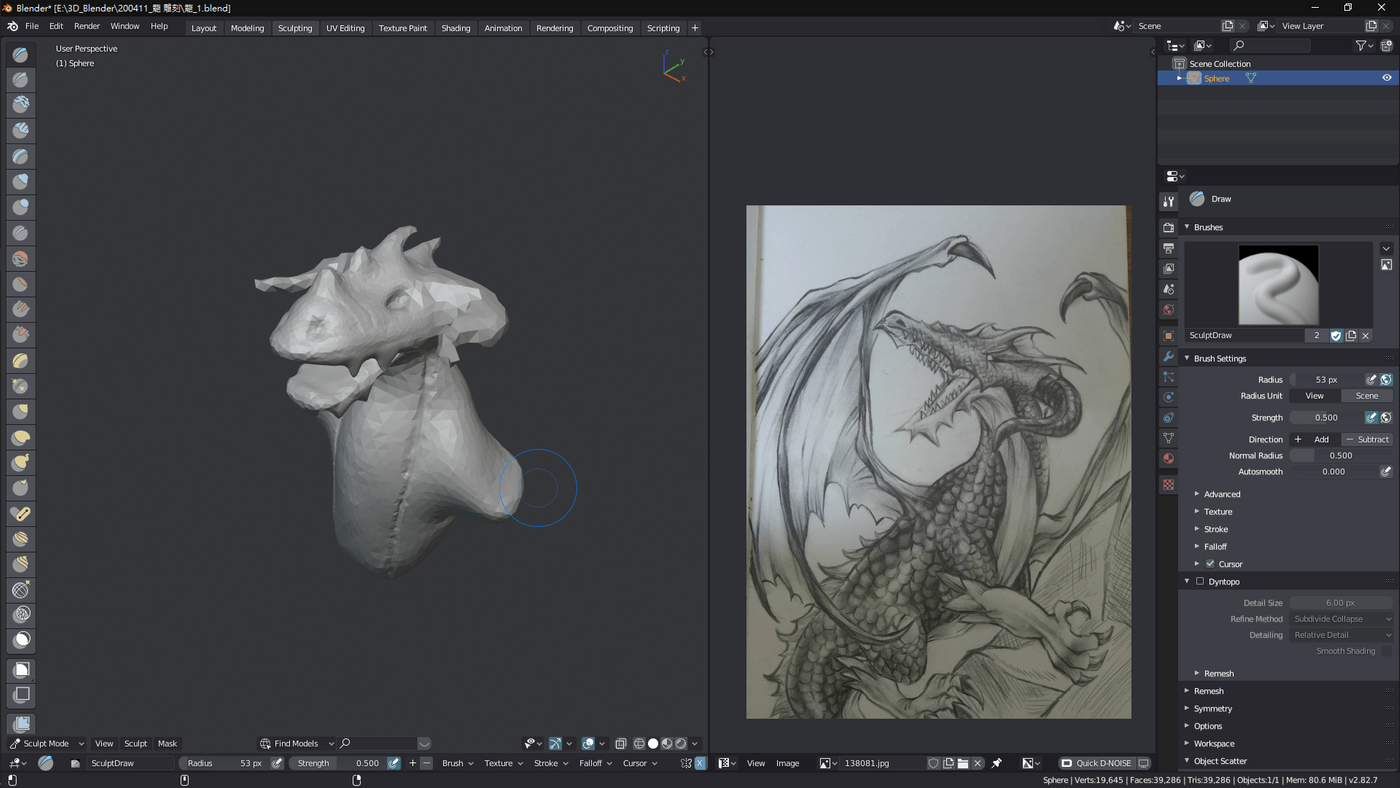This screenshot has width=1400, height=788.
Task: Expand the Workspace panel
Action: [1214, 744]
